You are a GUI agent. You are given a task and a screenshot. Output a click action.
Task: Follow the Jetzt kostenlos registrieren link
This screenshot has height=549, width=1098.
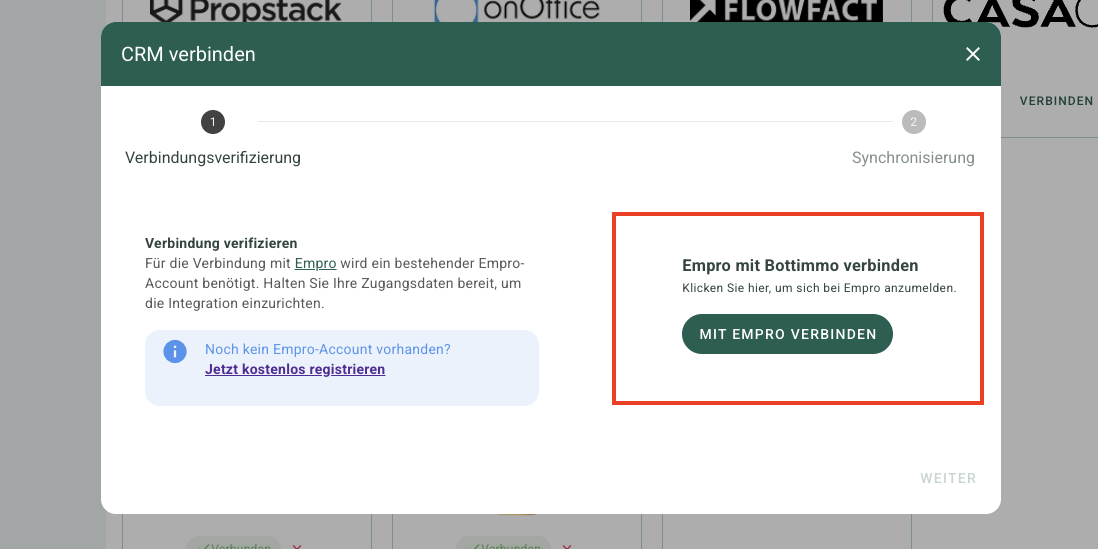[295, 369]
